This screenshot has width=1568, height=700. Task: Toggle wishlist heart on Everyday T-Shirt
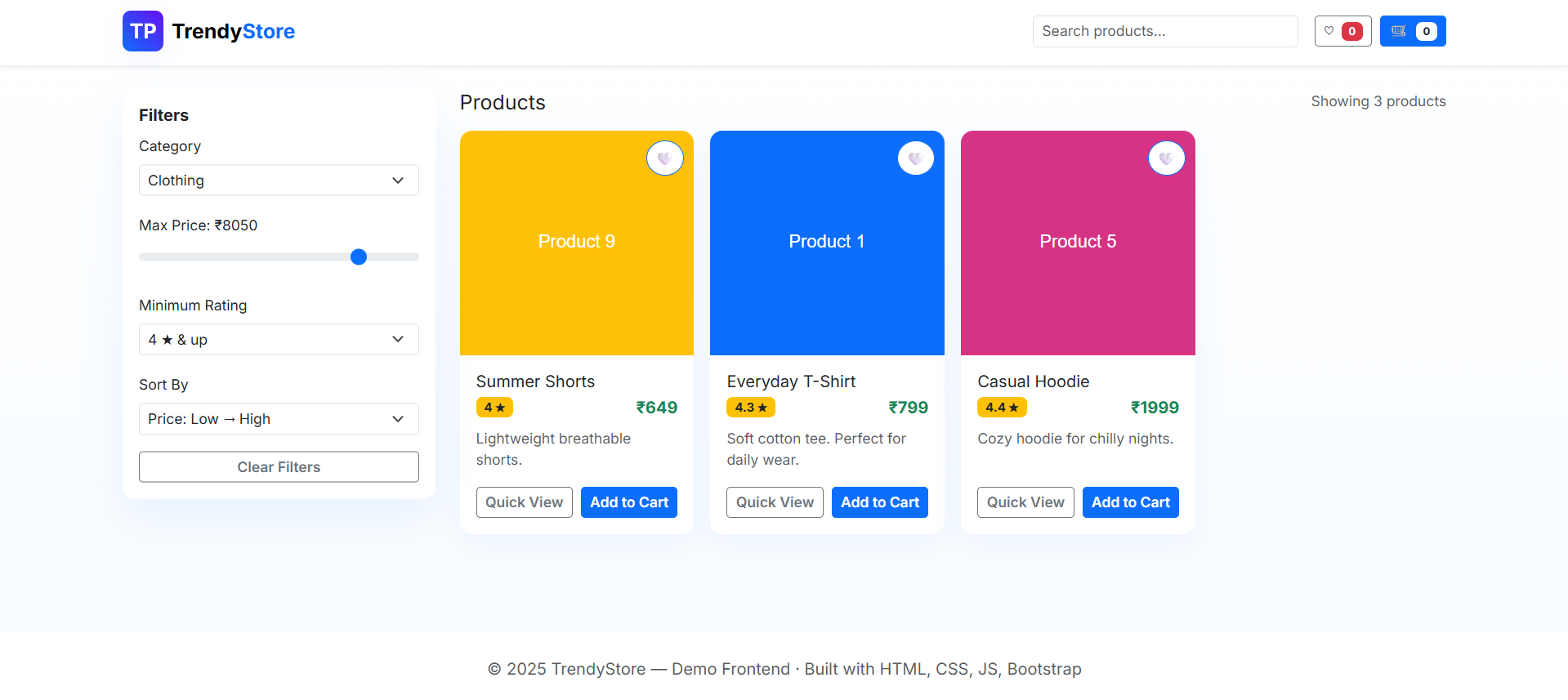[x=915, y=158]
